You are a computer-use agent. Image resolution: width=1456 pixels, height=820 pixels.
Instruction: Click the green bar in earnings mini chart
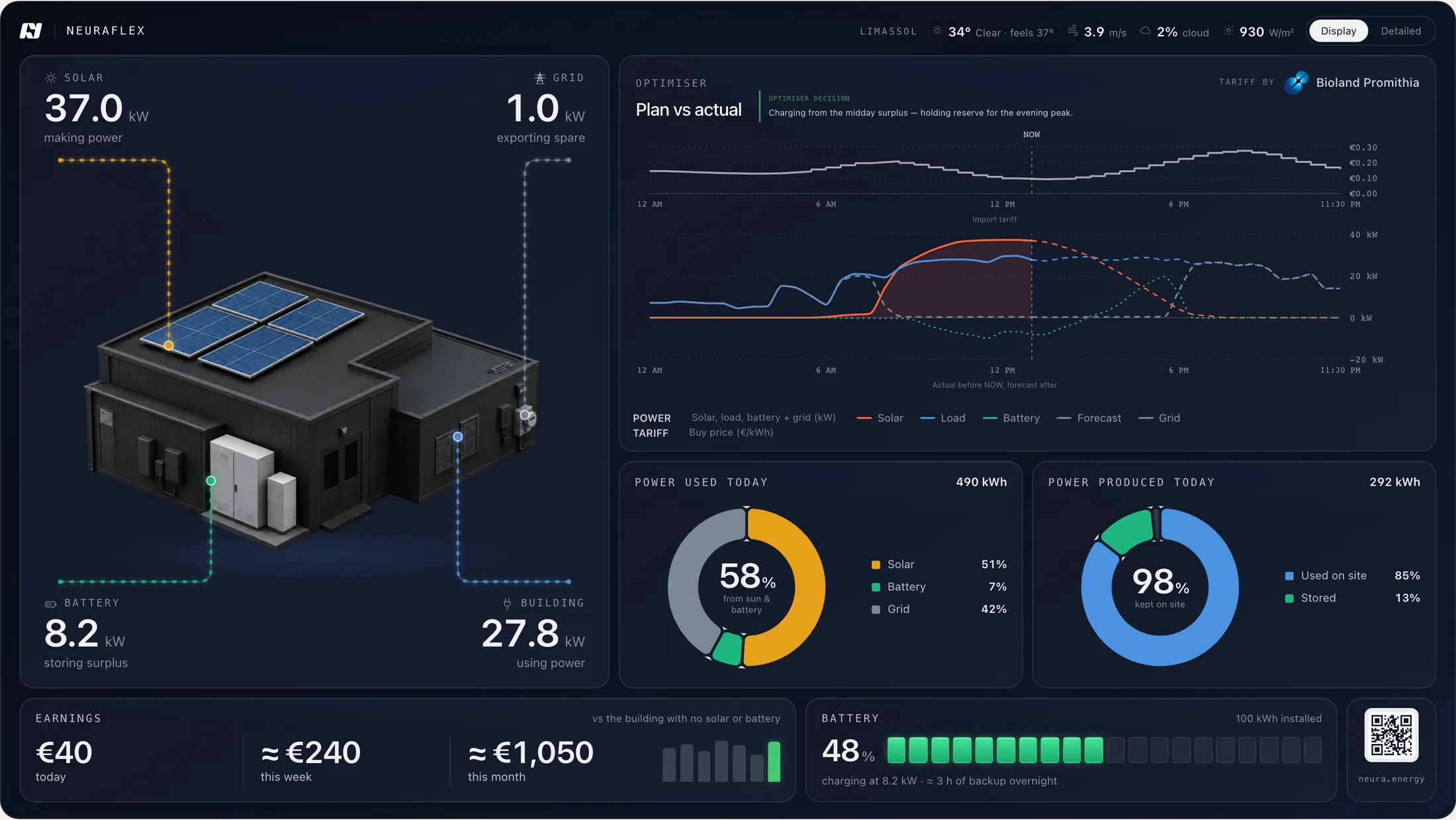(774, 762)
